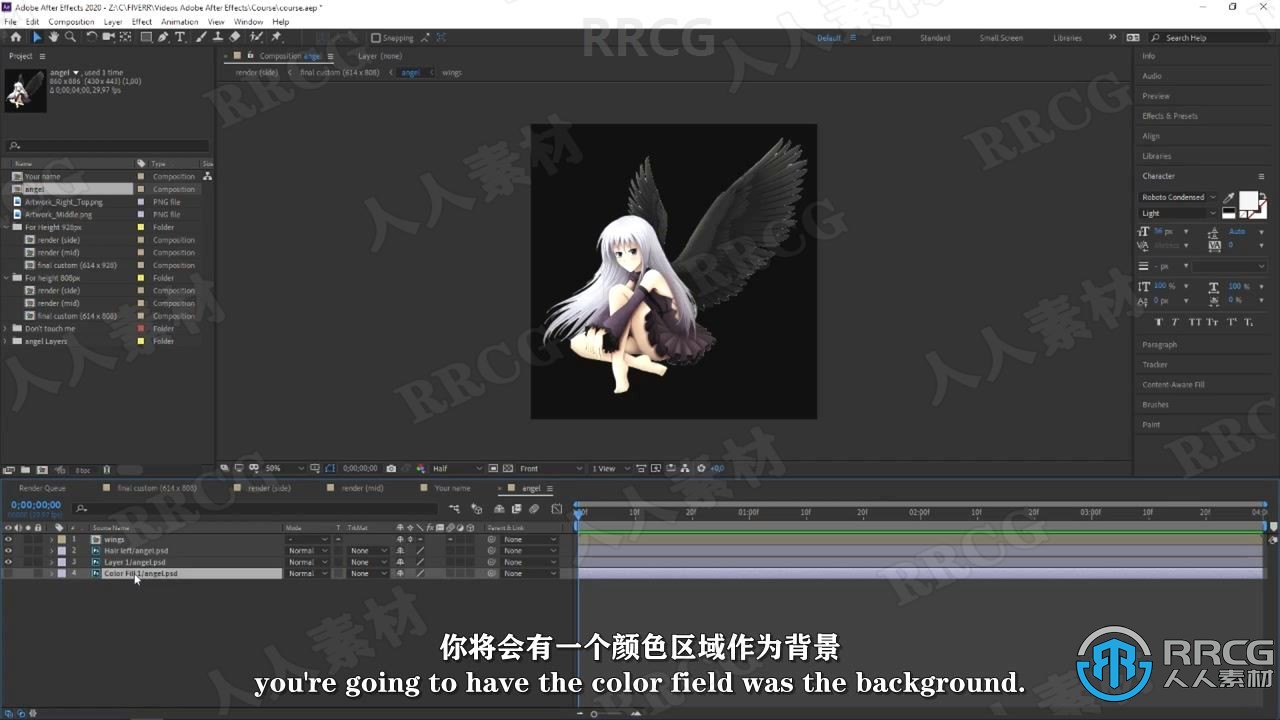Toggle motion blur enable icon in the timeline
The width and height of the screenshot is (1280, 720).
[x=534, y=509]
